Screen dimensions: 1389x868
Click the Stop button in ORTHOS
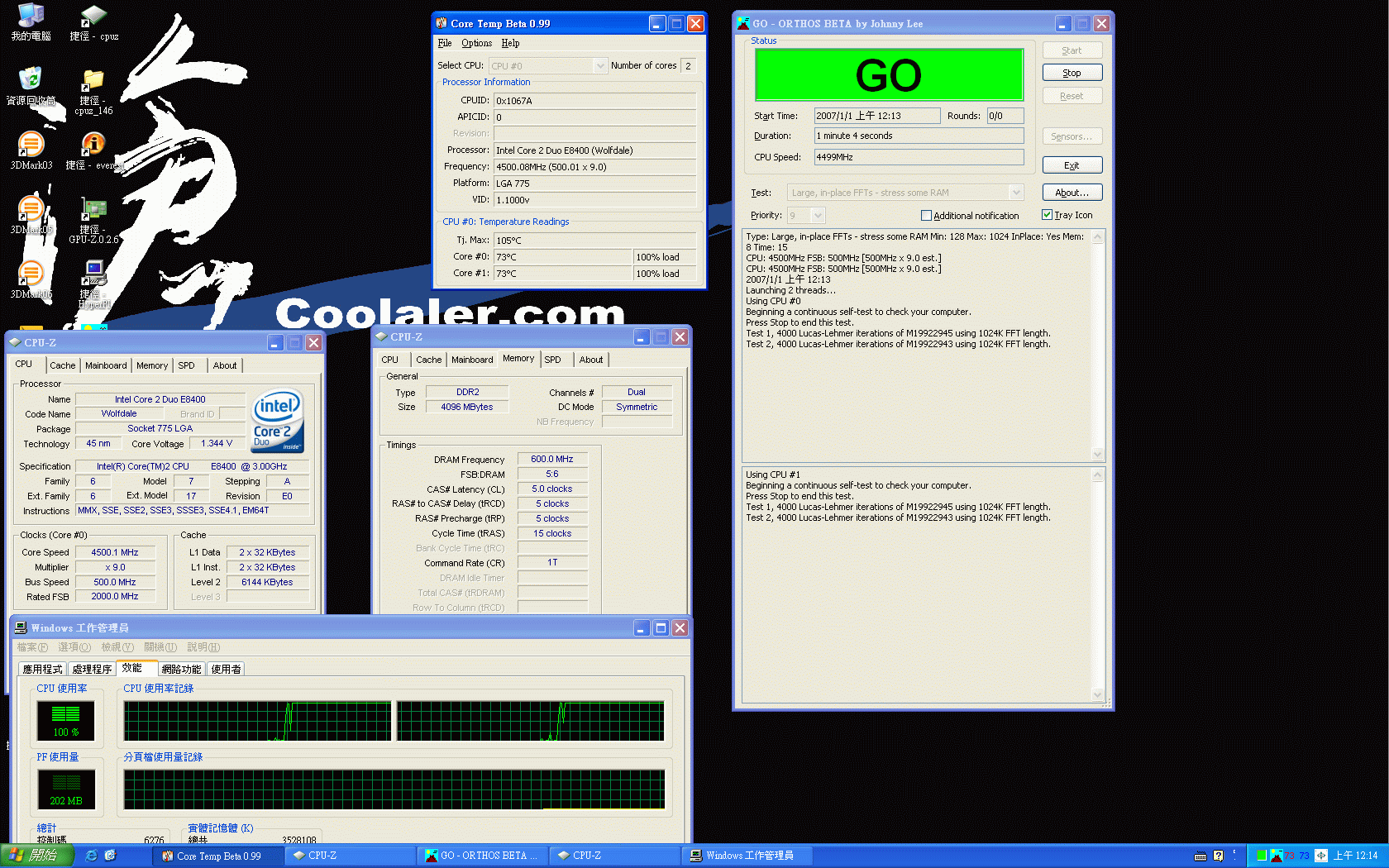(x=1072, y=73)
